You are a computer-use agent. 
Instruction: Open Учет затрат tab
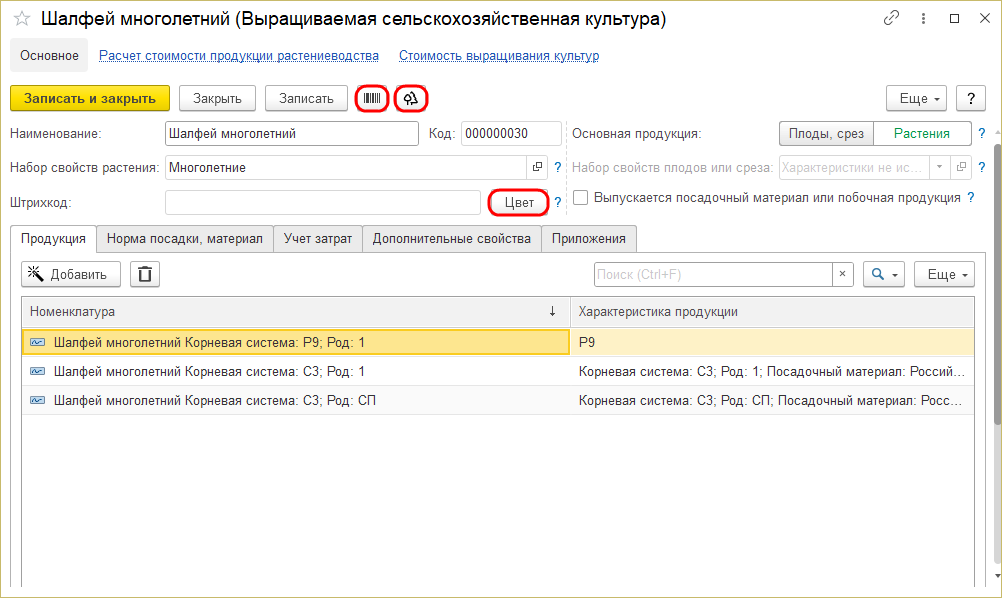pos(318,239)
